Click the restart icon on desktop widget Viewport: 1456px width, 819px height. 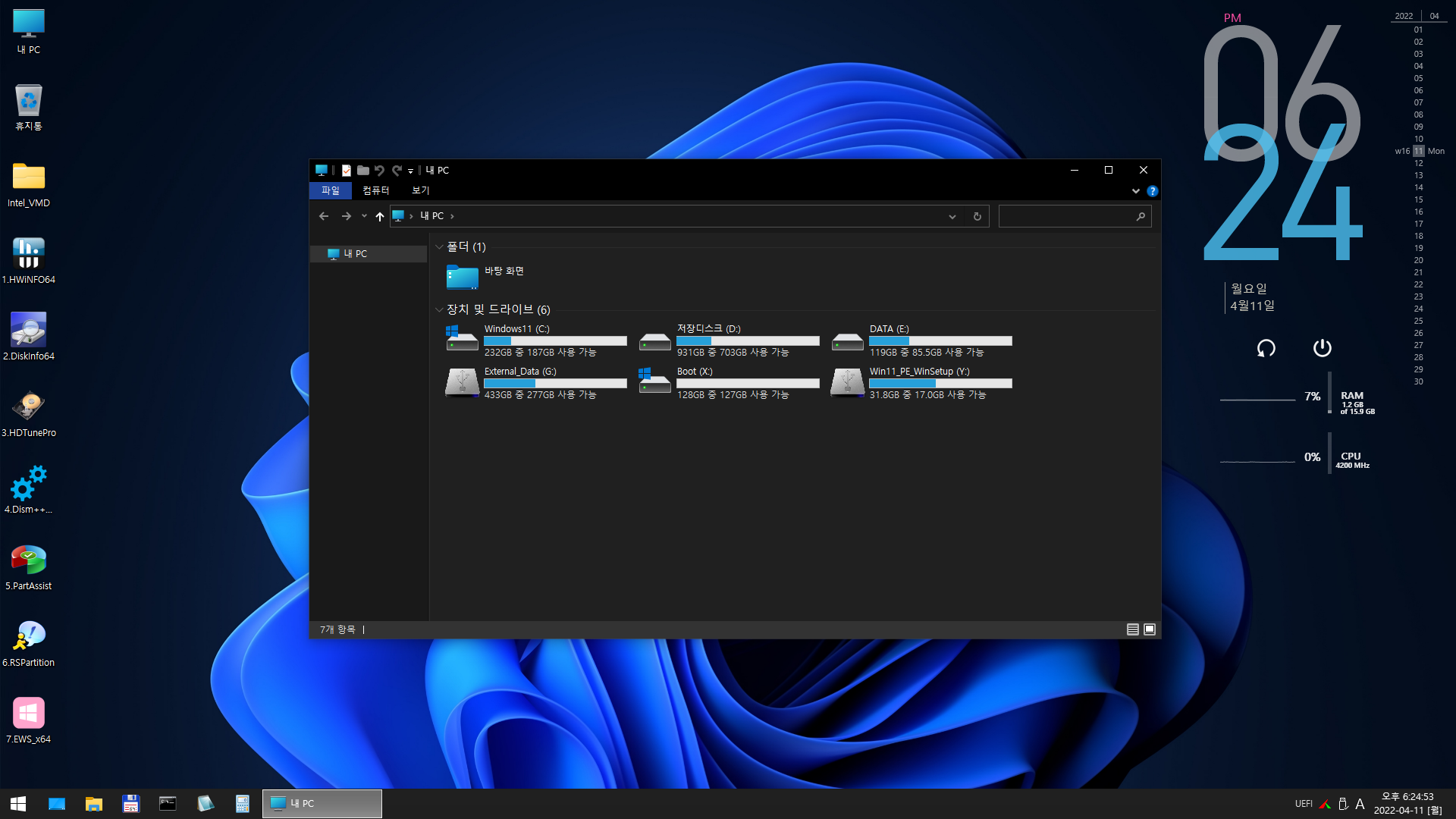tap(1266, 348)
